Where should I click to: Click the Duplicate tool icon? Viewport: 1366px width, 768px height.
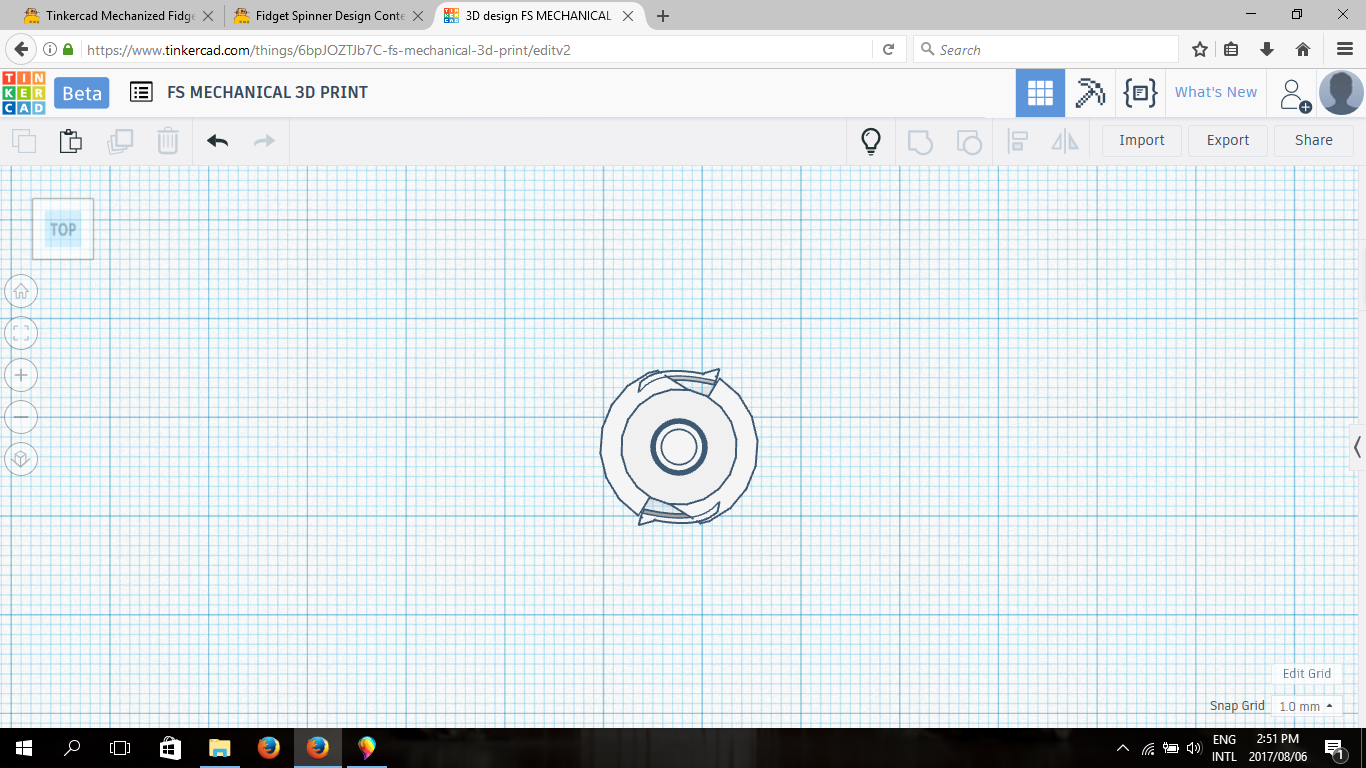120,141
